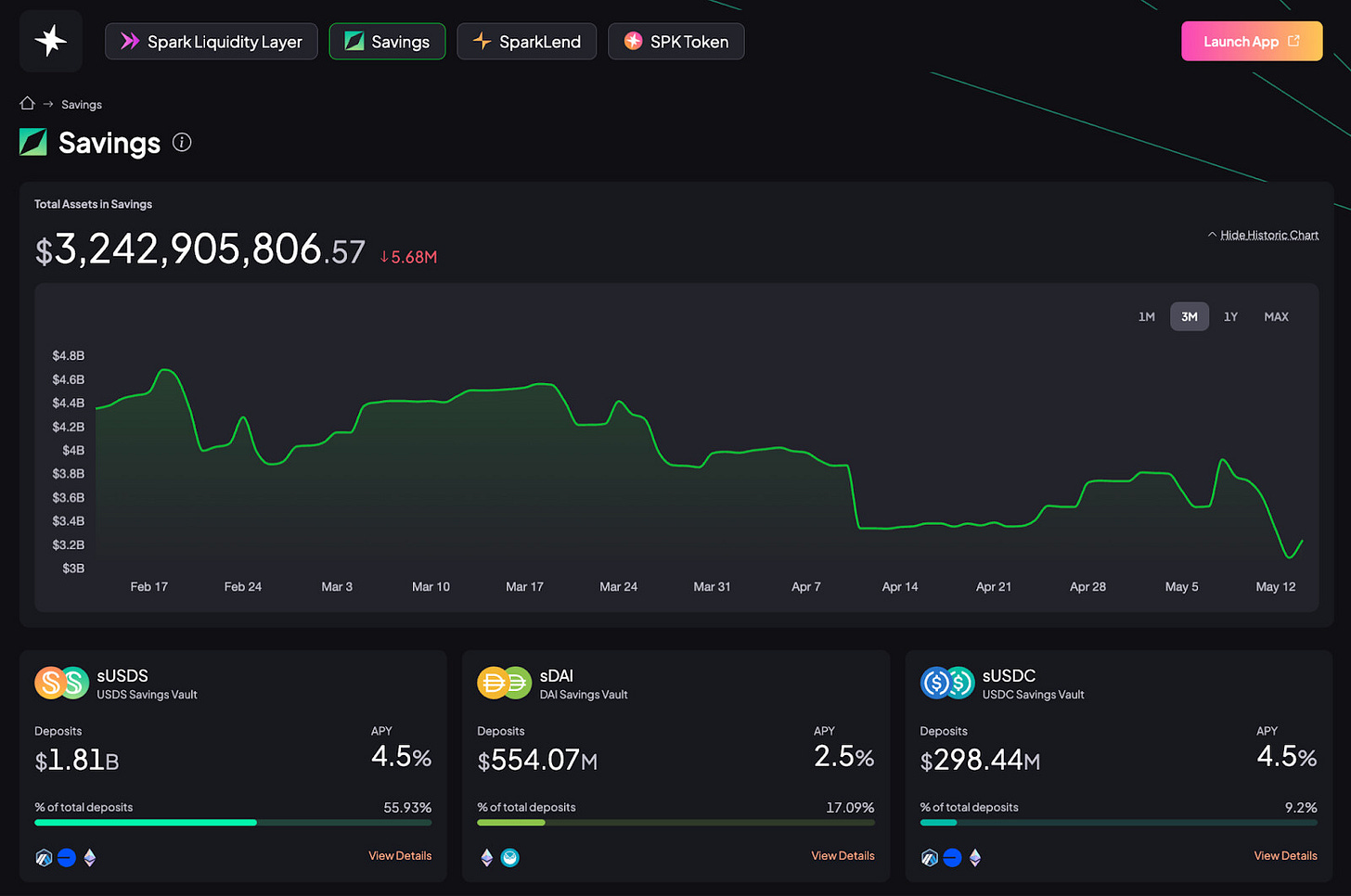The width and height of the screenshot is (1351, 896).
Task: Click the info icon beside Savings heading
Action: [182, 143]
